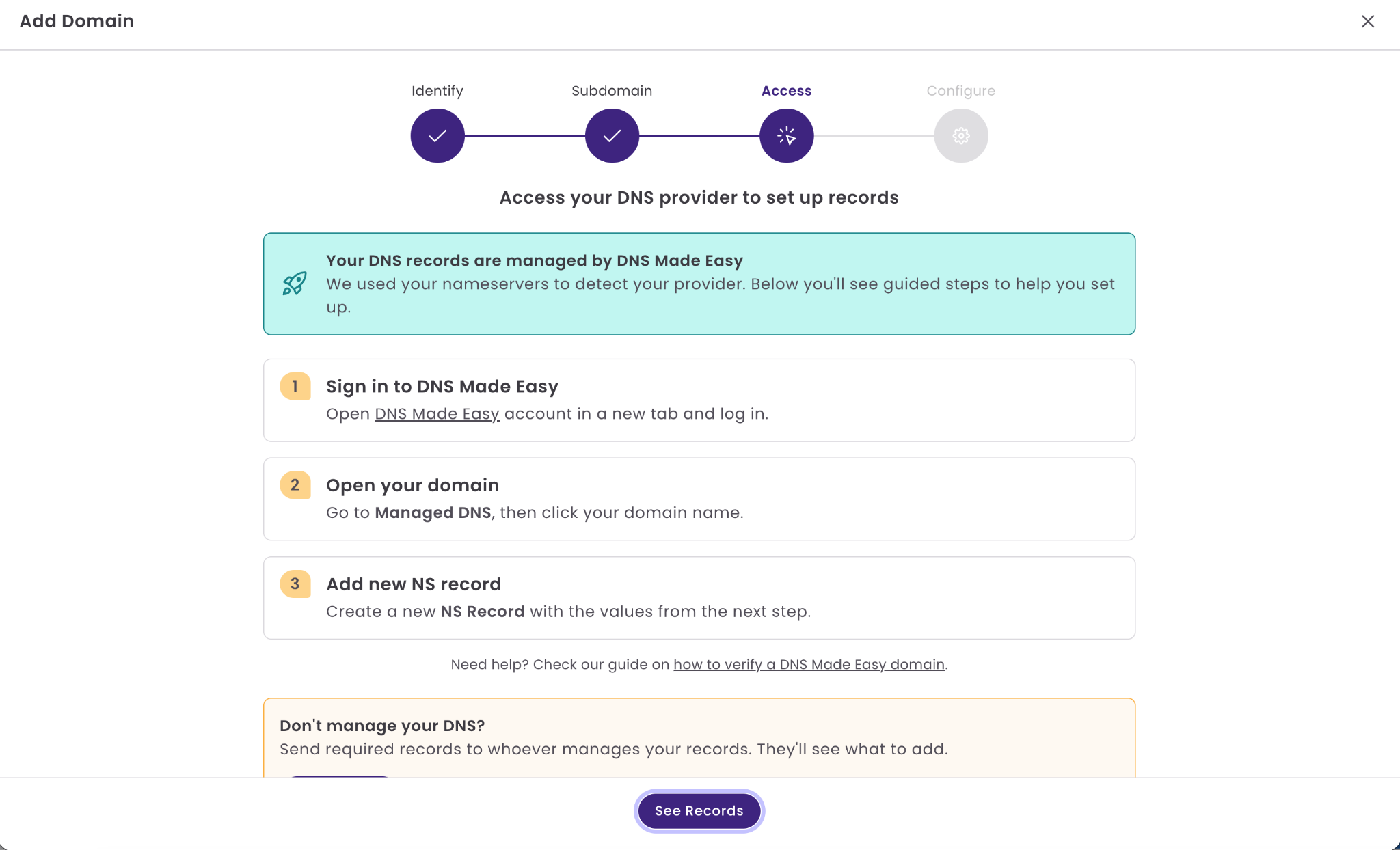Click the Access step cursor icon
The width and height of the screenshot is (1400, 850).
pyautogui.click(x=787, y=135)
